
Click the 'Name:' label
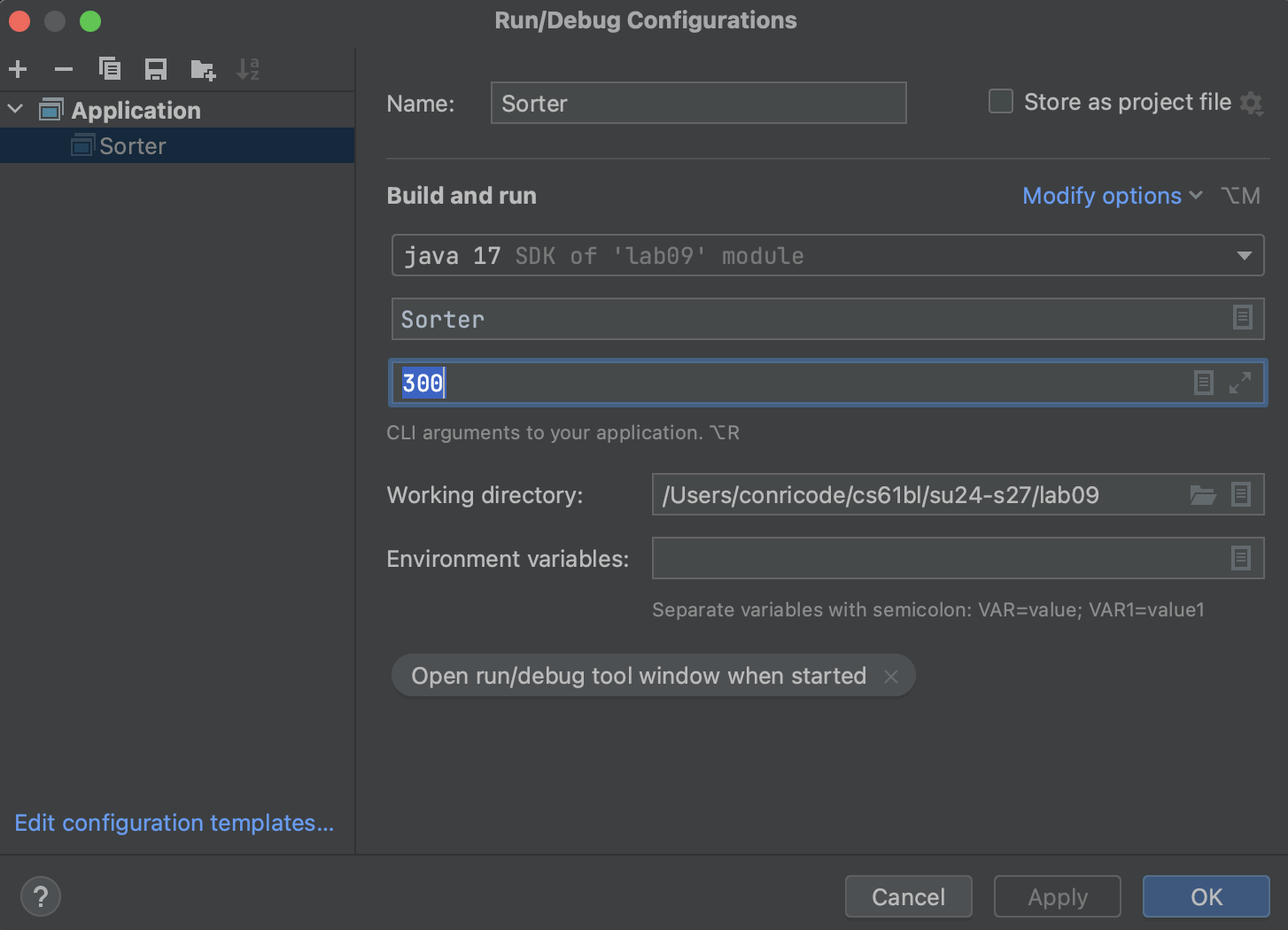point(421,104)
